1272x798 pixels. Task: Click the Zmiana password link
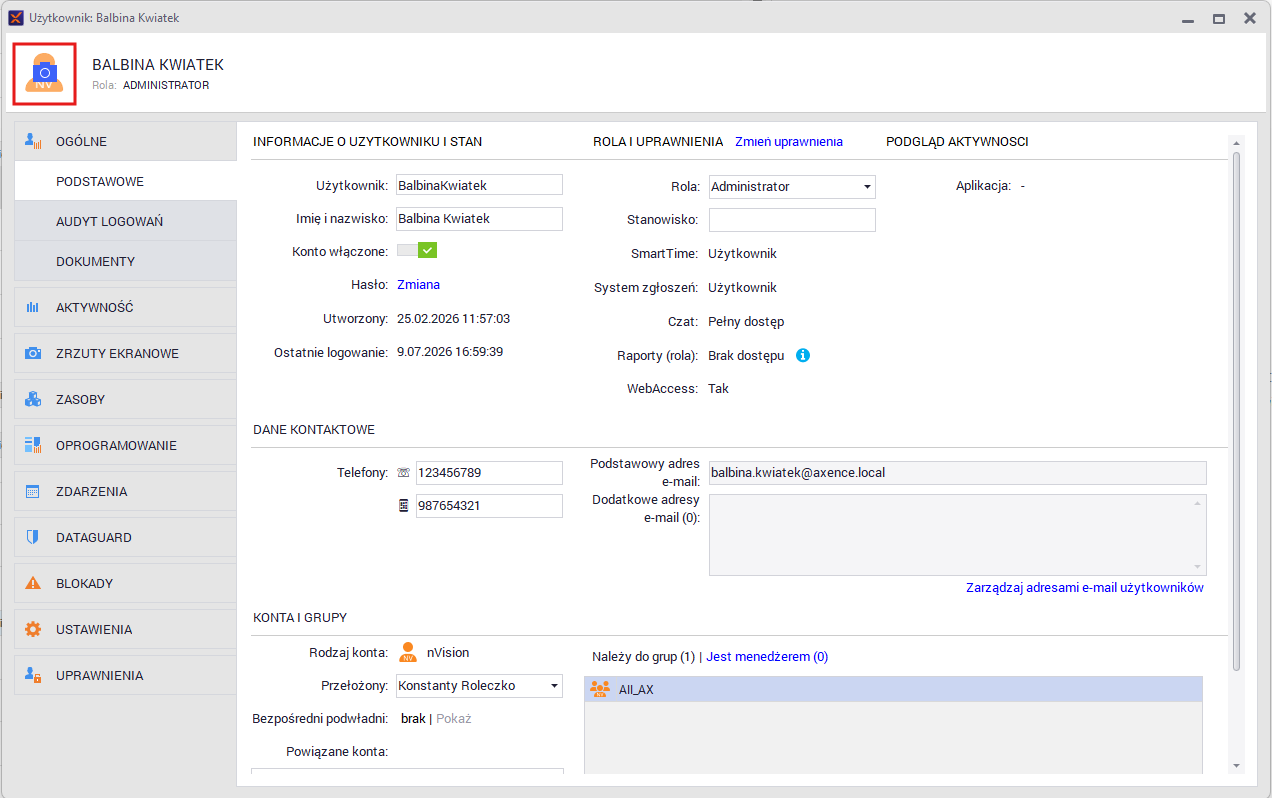[x=418, y=285]
